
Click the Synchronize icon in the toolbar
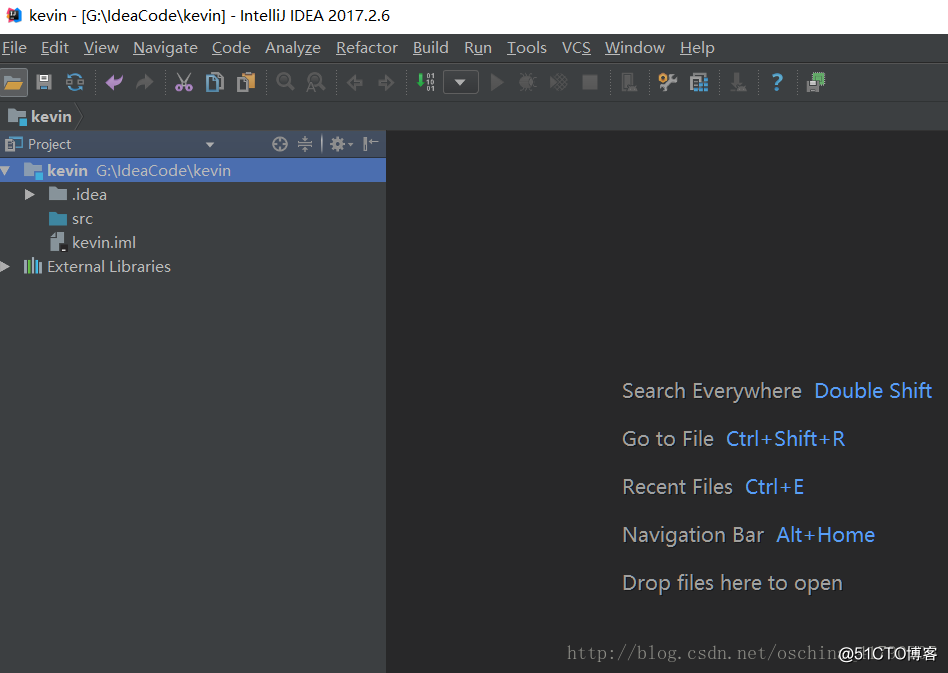click(75, 82)
